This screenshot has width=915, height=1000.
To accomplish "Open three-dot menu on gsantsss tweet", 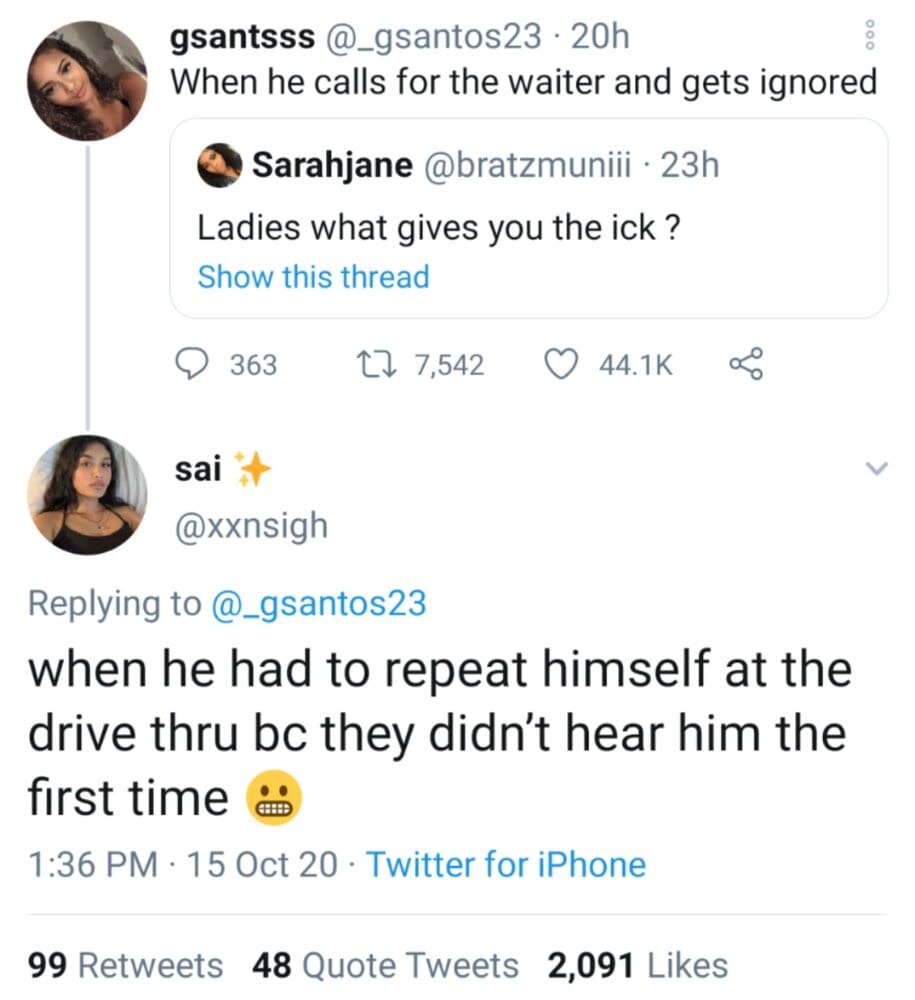I will (x=870, y=35).
